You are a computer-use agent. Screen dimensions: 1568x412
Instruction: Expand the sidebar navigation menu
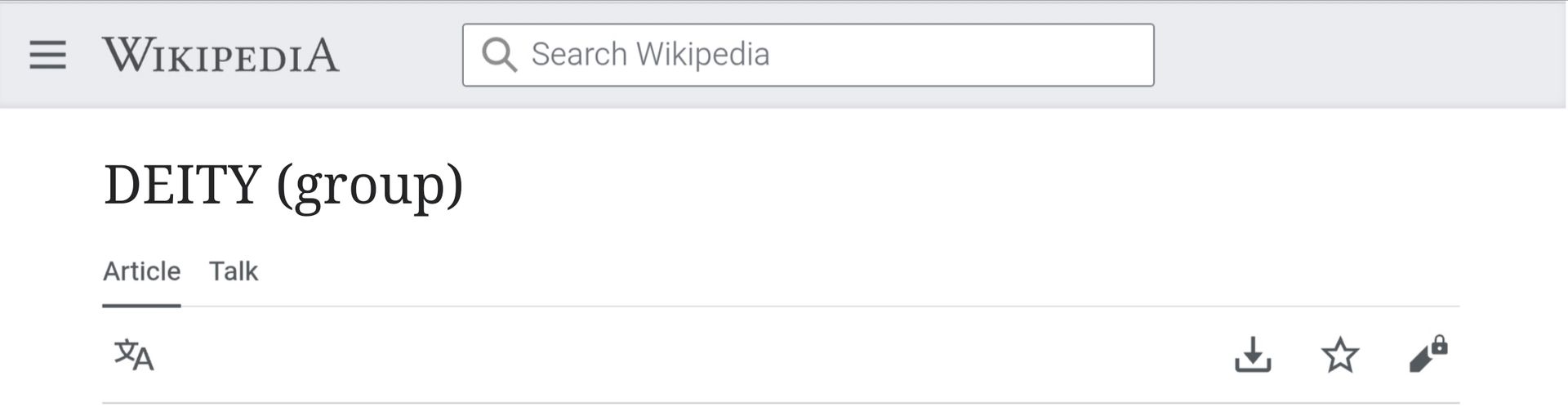47,55
